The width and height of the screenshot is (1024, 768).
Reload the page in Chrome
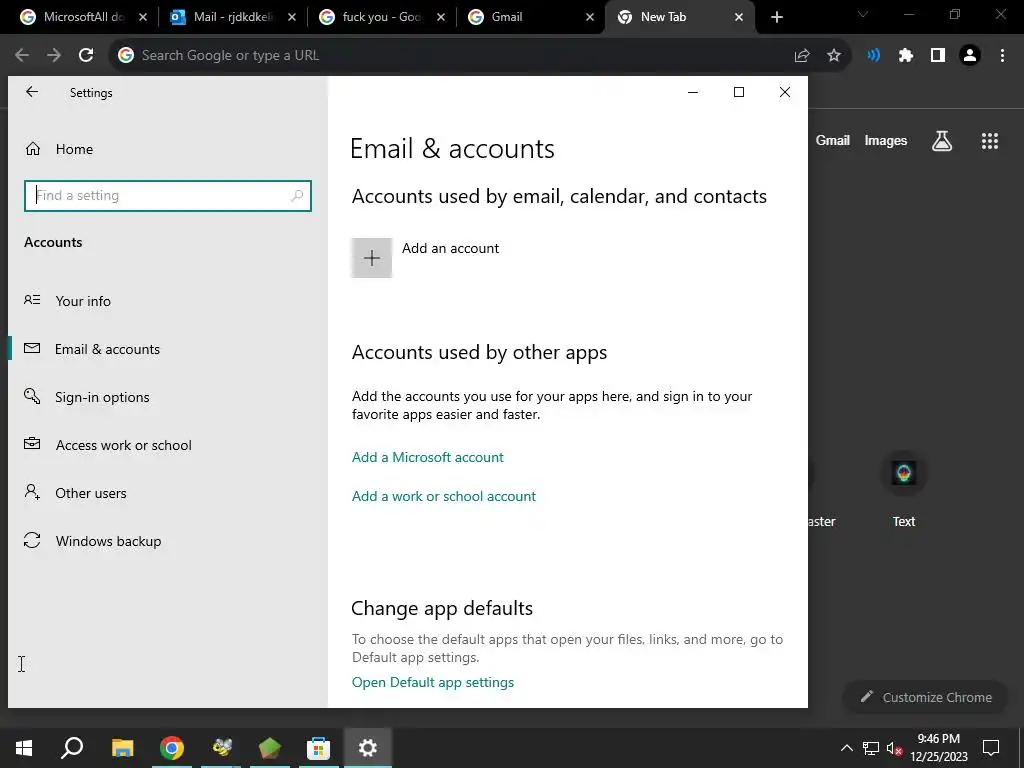click(x=86, y=56)
